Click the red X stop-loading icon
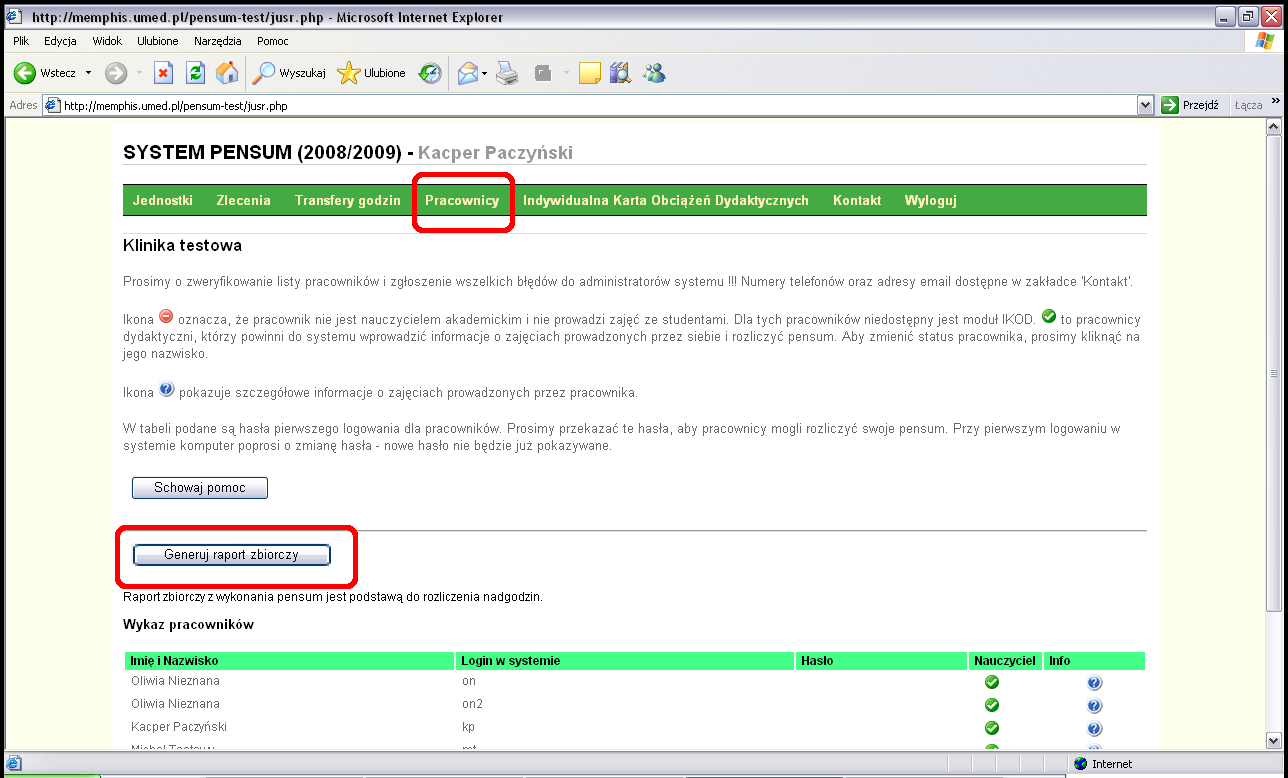 coord(163,73)
